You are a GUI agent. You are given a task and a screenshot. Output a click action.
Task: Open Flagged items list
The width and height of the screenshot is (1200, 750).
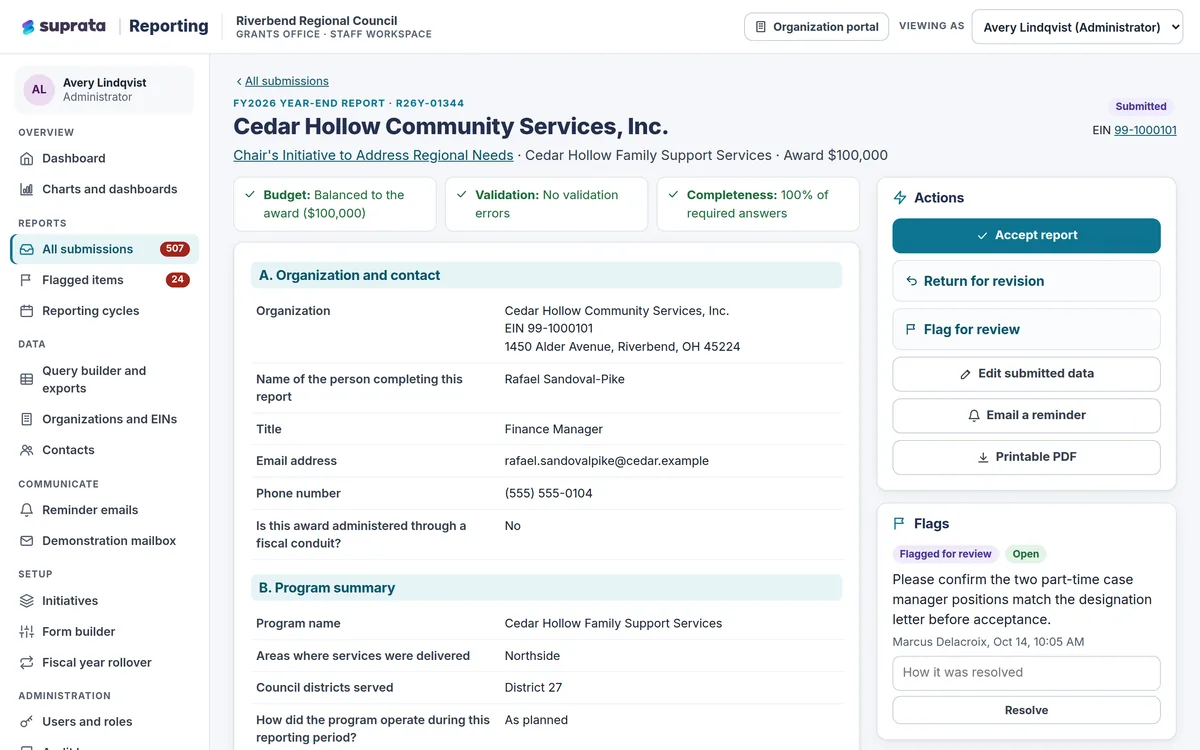(105, 280)
